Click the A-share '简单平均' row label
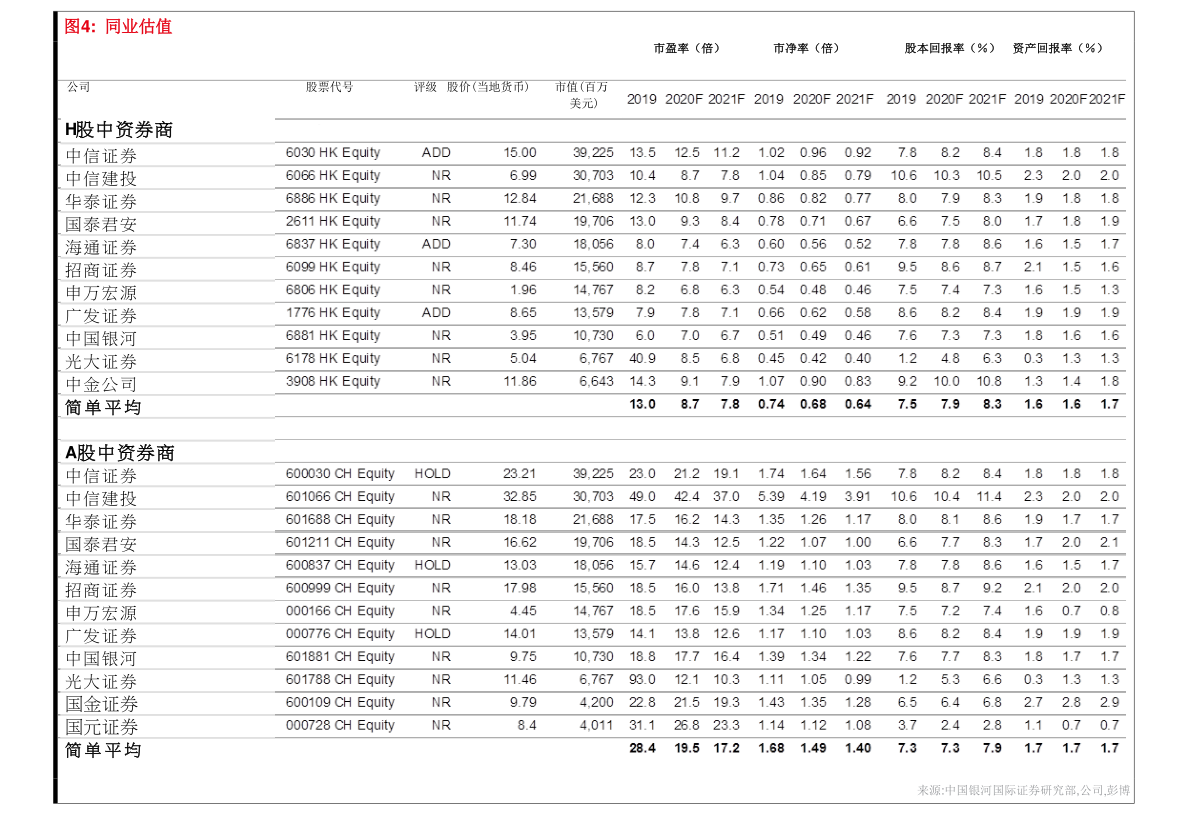1191x816 pixels. 103,750
